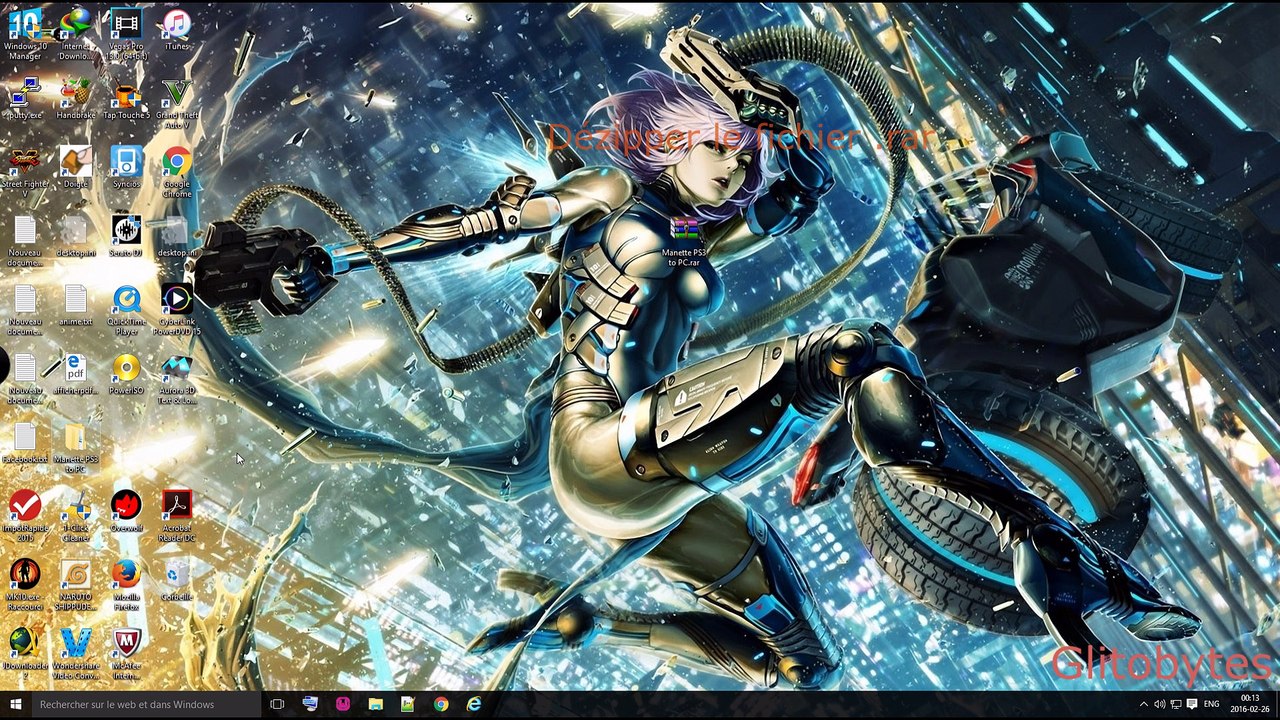Select the Acrobat Reader DC shortcut
The width and height of the screenshot is (1280, 720).
click(x=177, y=516)
